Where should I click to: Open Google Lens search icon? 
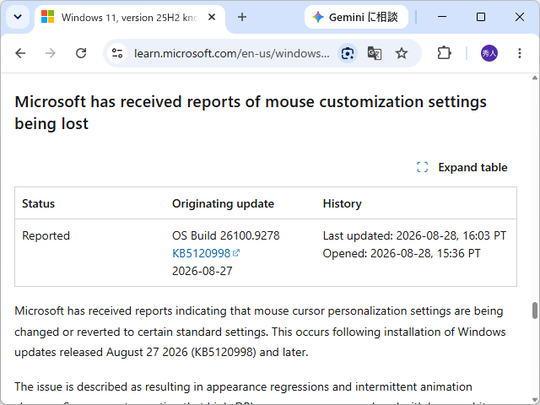[347, 53]
